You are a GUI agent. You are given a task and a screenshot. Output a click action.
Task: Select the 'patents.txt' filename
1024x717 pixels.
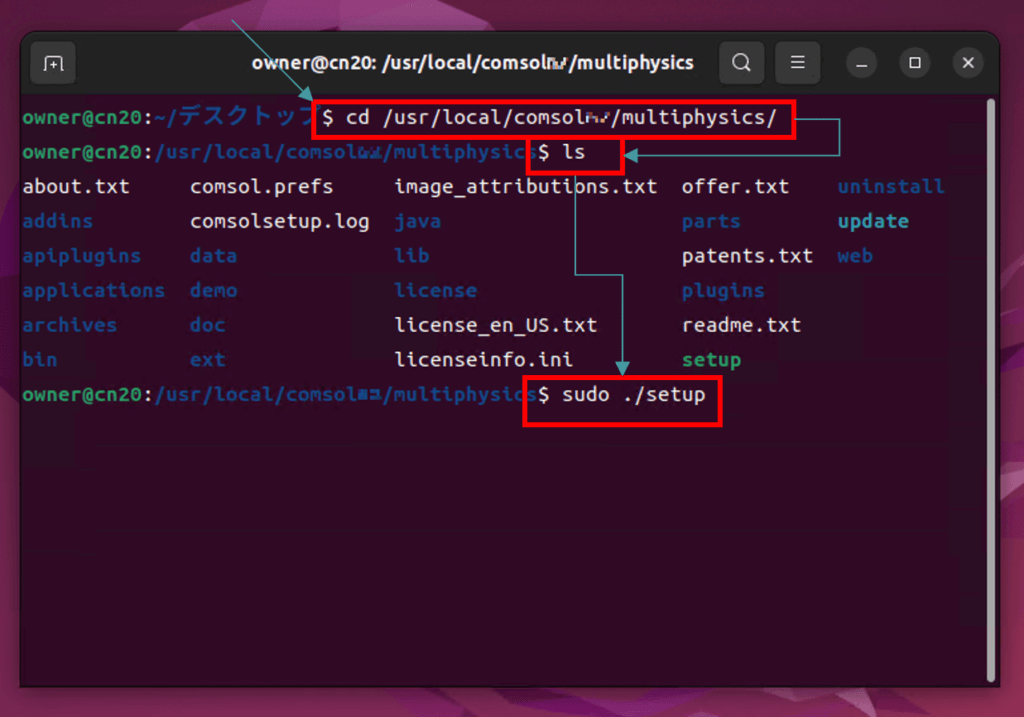pos(748,255)
